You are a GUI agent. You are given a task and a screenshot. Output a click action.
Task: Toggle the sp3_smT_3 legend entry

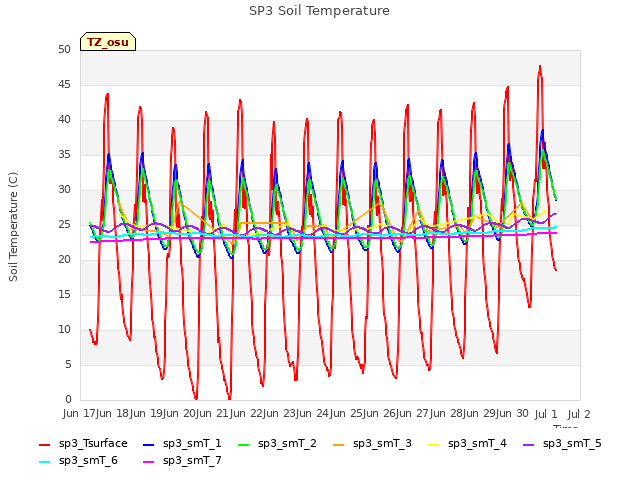(372, 444)
